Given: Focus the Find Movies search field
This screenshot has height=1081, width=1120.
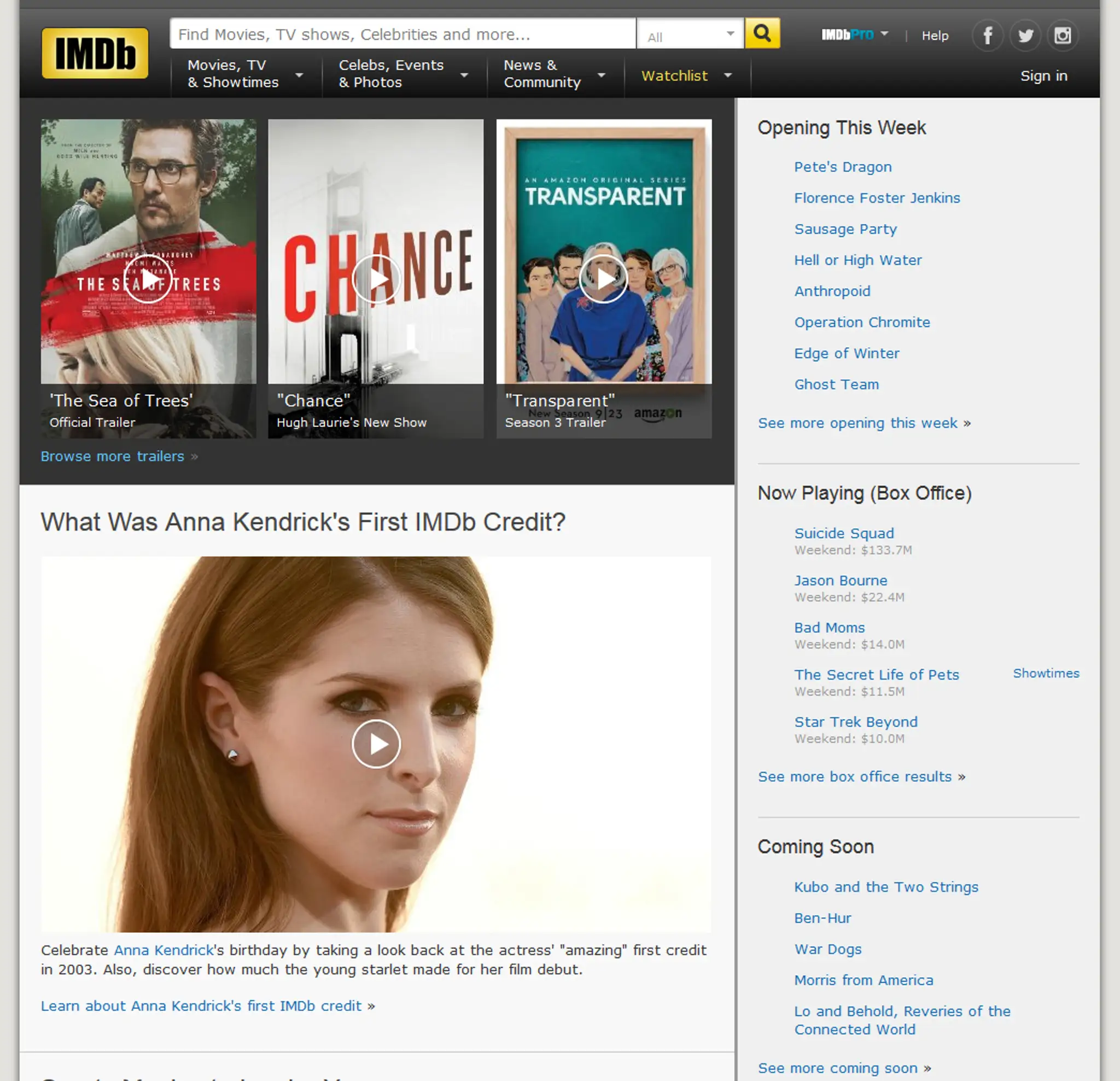Looking at the screenshot, I should tap(403, 34).
